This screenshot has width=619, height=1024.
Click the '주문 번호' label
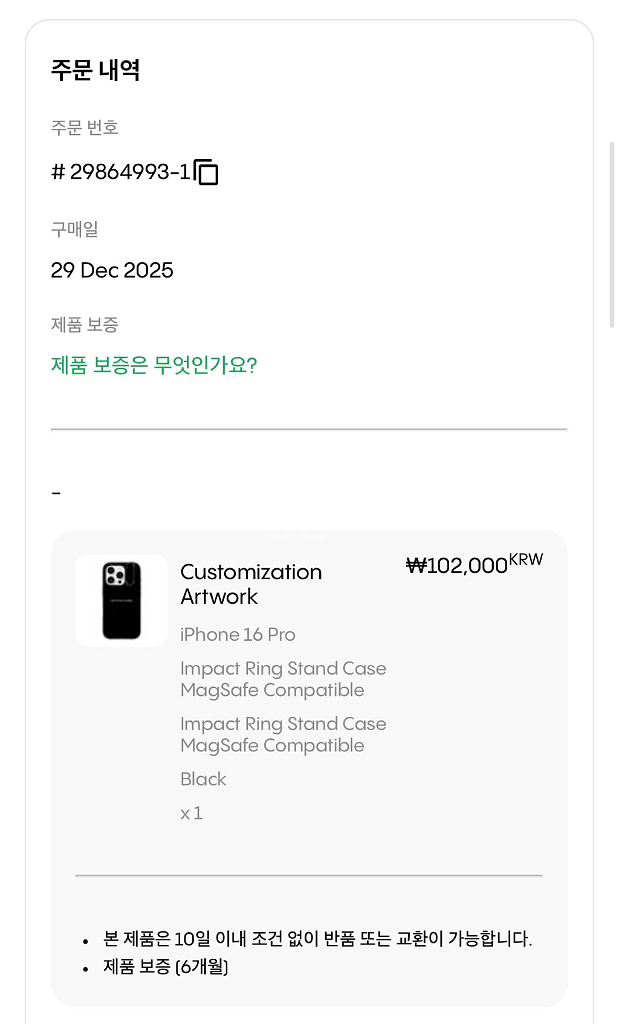pos(85,127)
